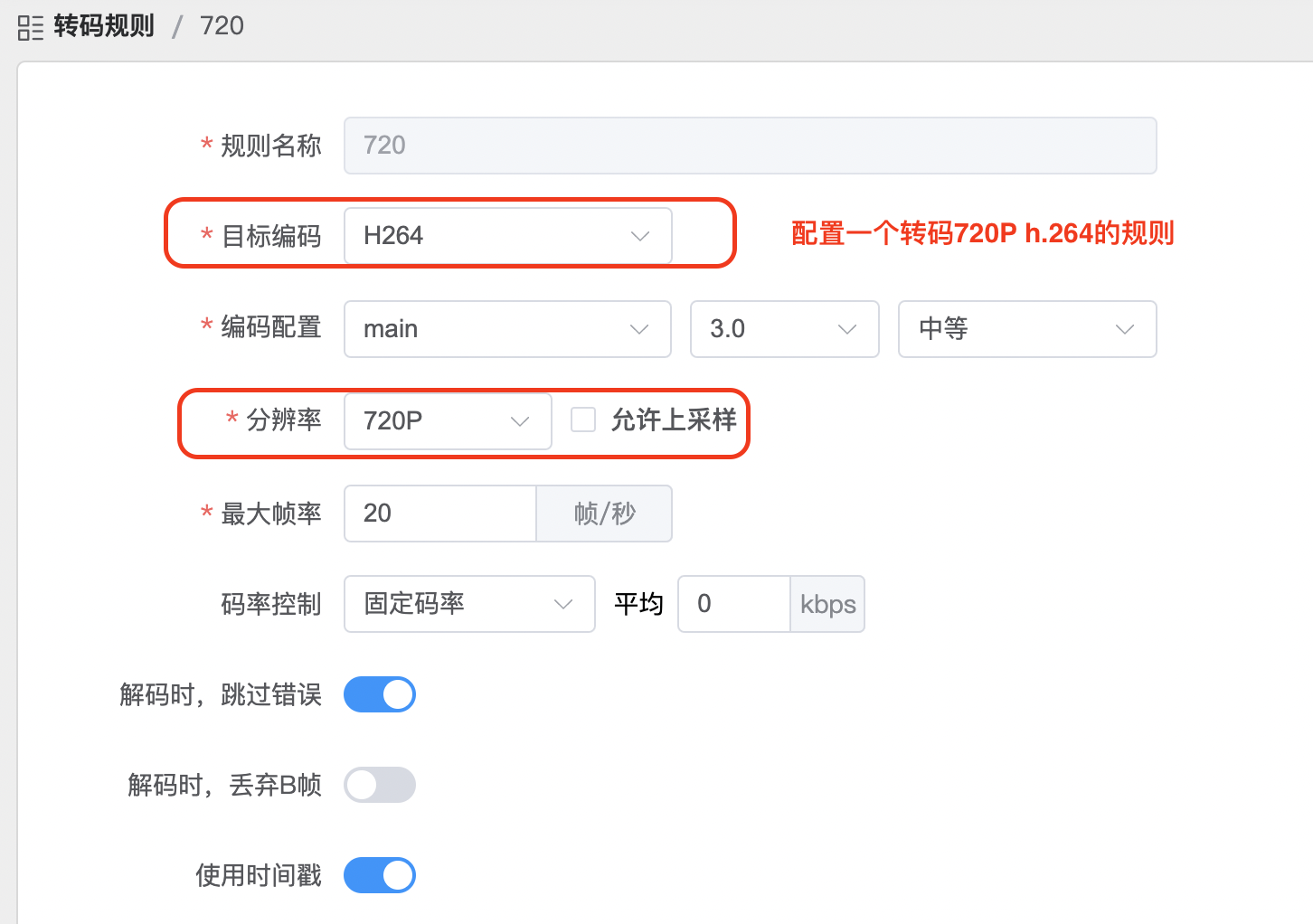
Task: Click the transcoding rules grid icon in breadcrumb
Action: pos(30,27)
